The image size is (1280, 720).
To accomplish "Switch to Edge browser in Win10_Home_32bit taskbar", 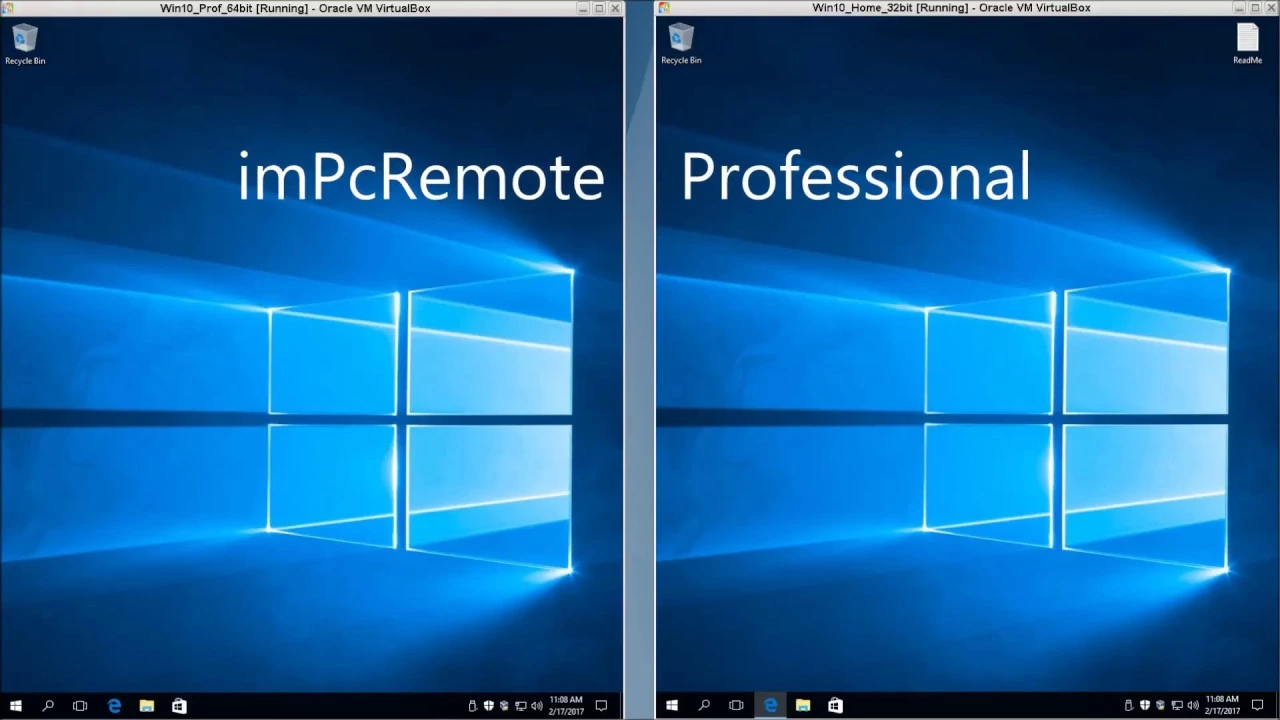I will 770,706.
